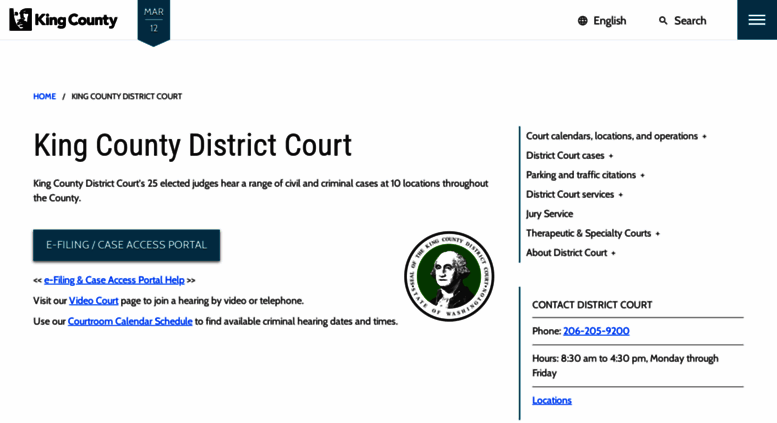Open the District Court cases menu item
Image resolution: width=777 pixels, height=423 pixels.
coord(565,156)
